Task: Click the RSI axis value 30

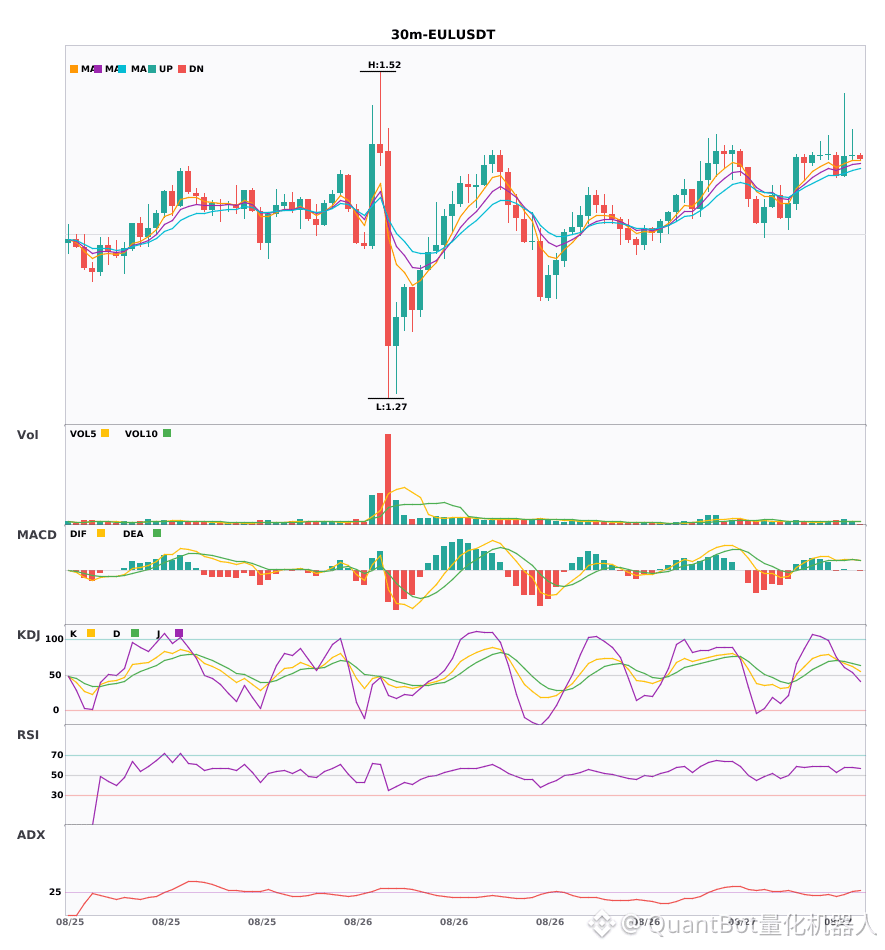Action: [57, 795]
